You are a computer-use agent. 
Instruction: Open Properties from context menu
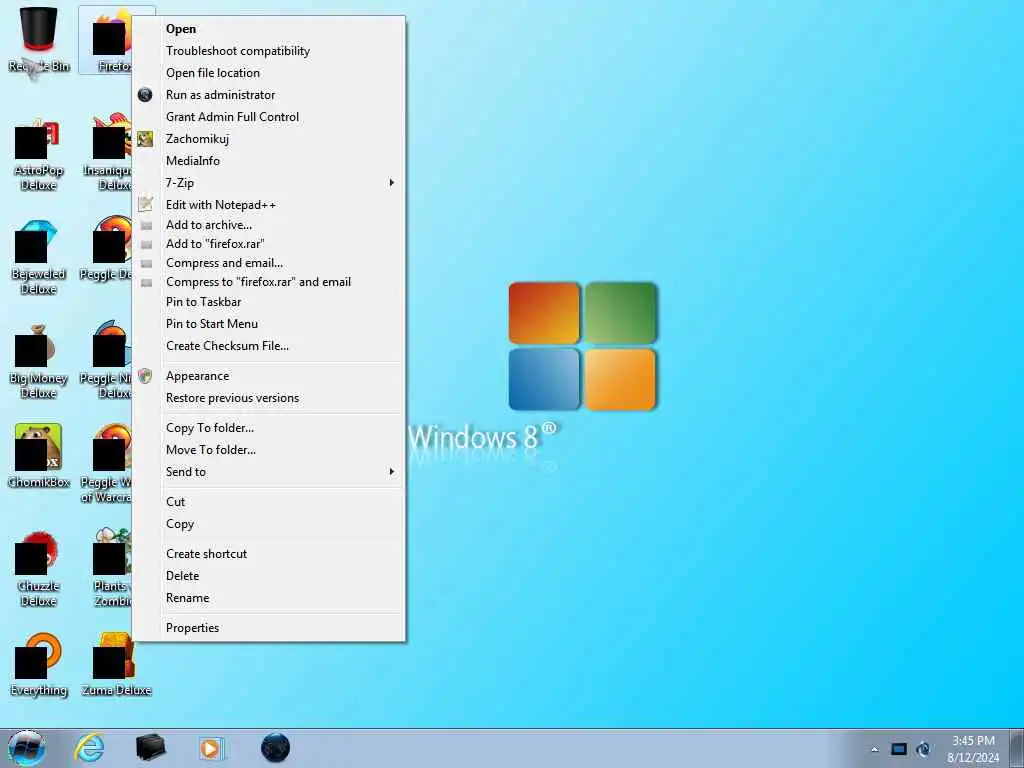pyautogui.click(x=269, y=628)
